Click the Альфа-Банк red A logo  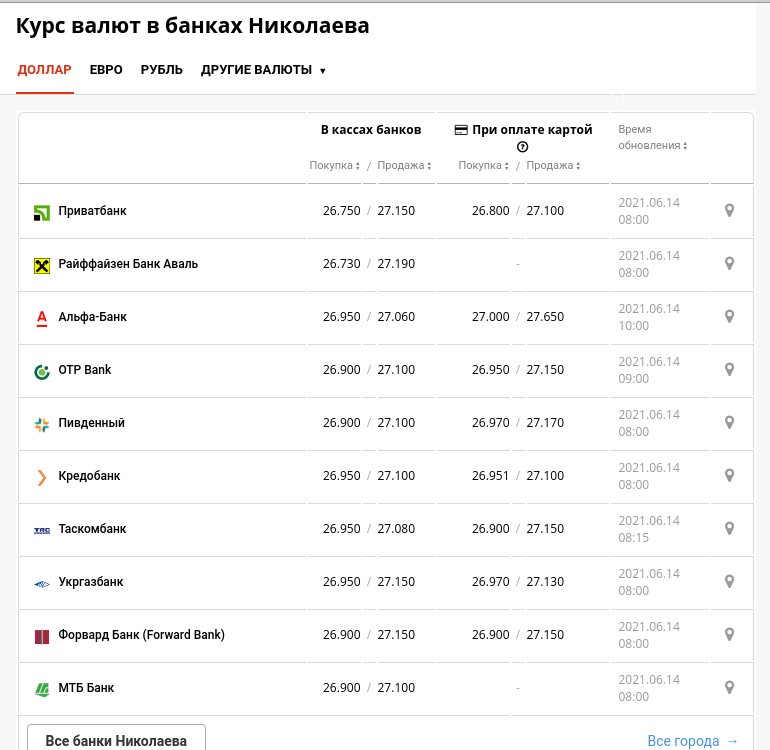point(42,319)
